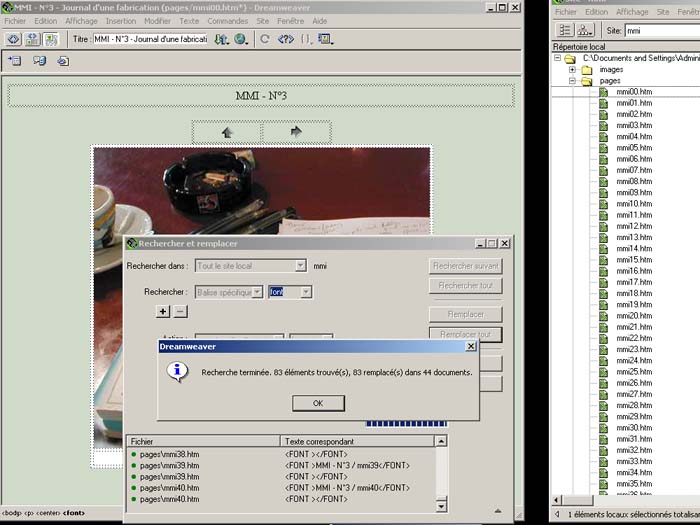
Task: Open the 'Tout le site local' dropdown
Action: point(301,266)
